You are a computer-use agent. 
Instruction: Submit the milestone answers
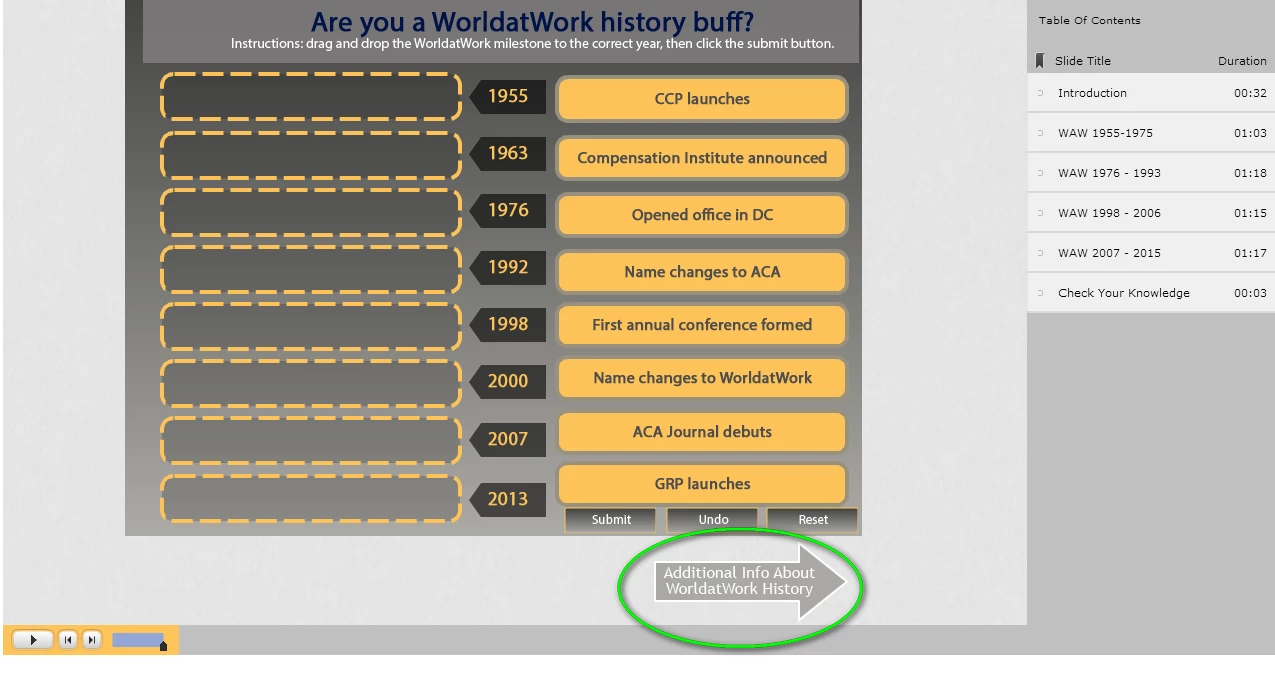click(x=611, y=520)
